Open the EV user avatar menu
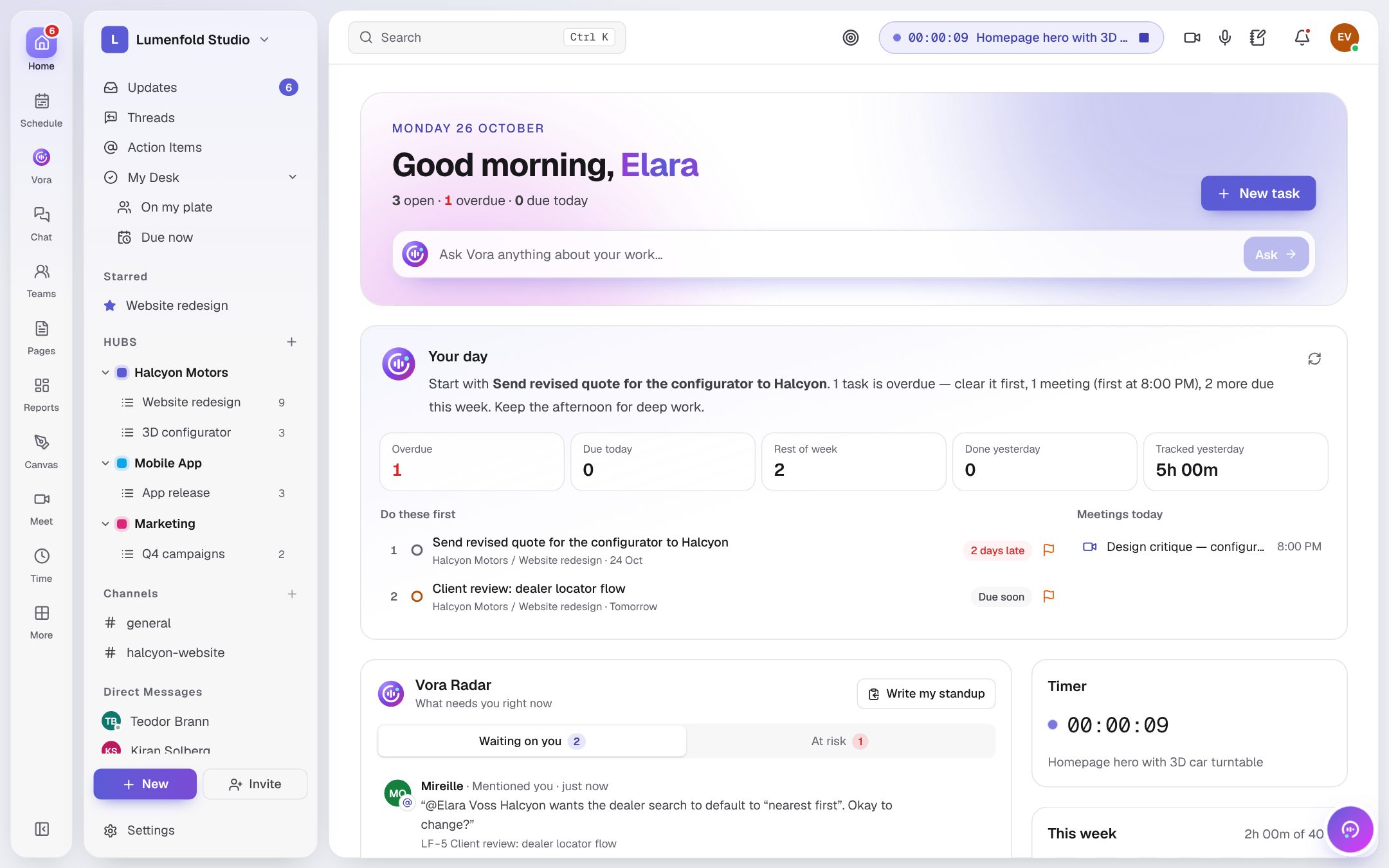The image size is (1389, 868). [x=1344, y=37]
